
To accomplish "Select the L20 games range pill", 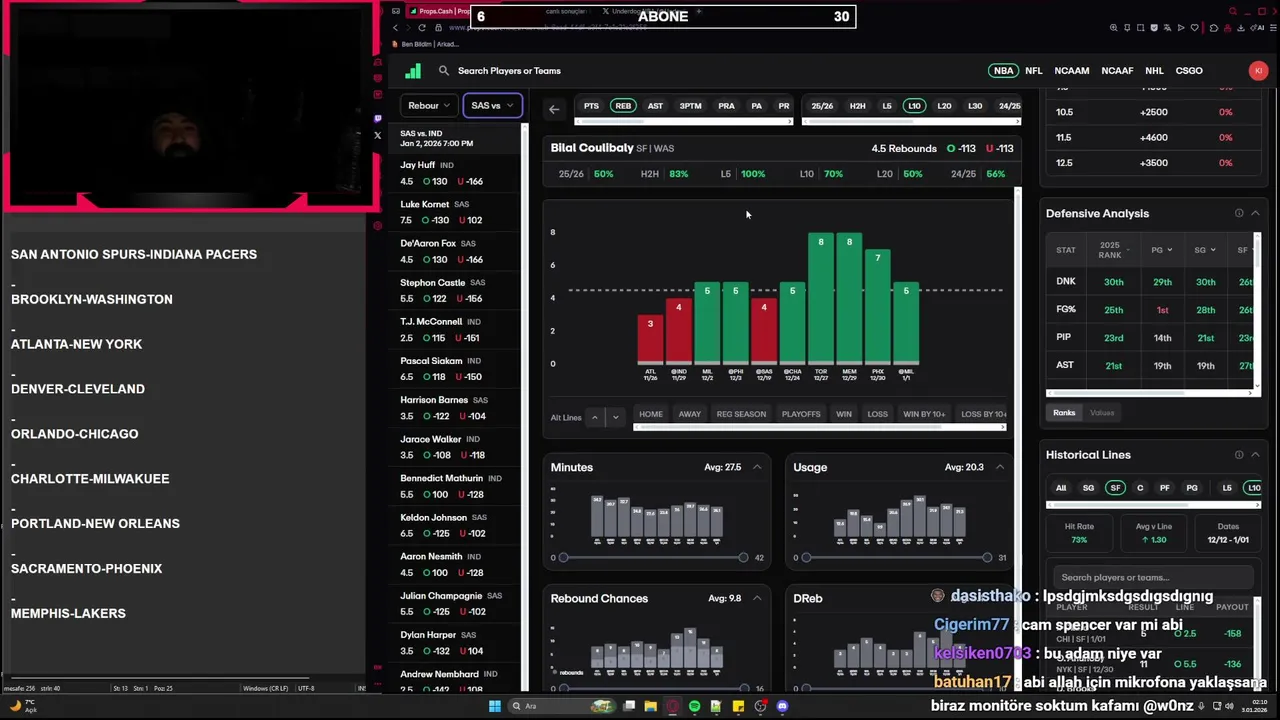I will 944,106.
